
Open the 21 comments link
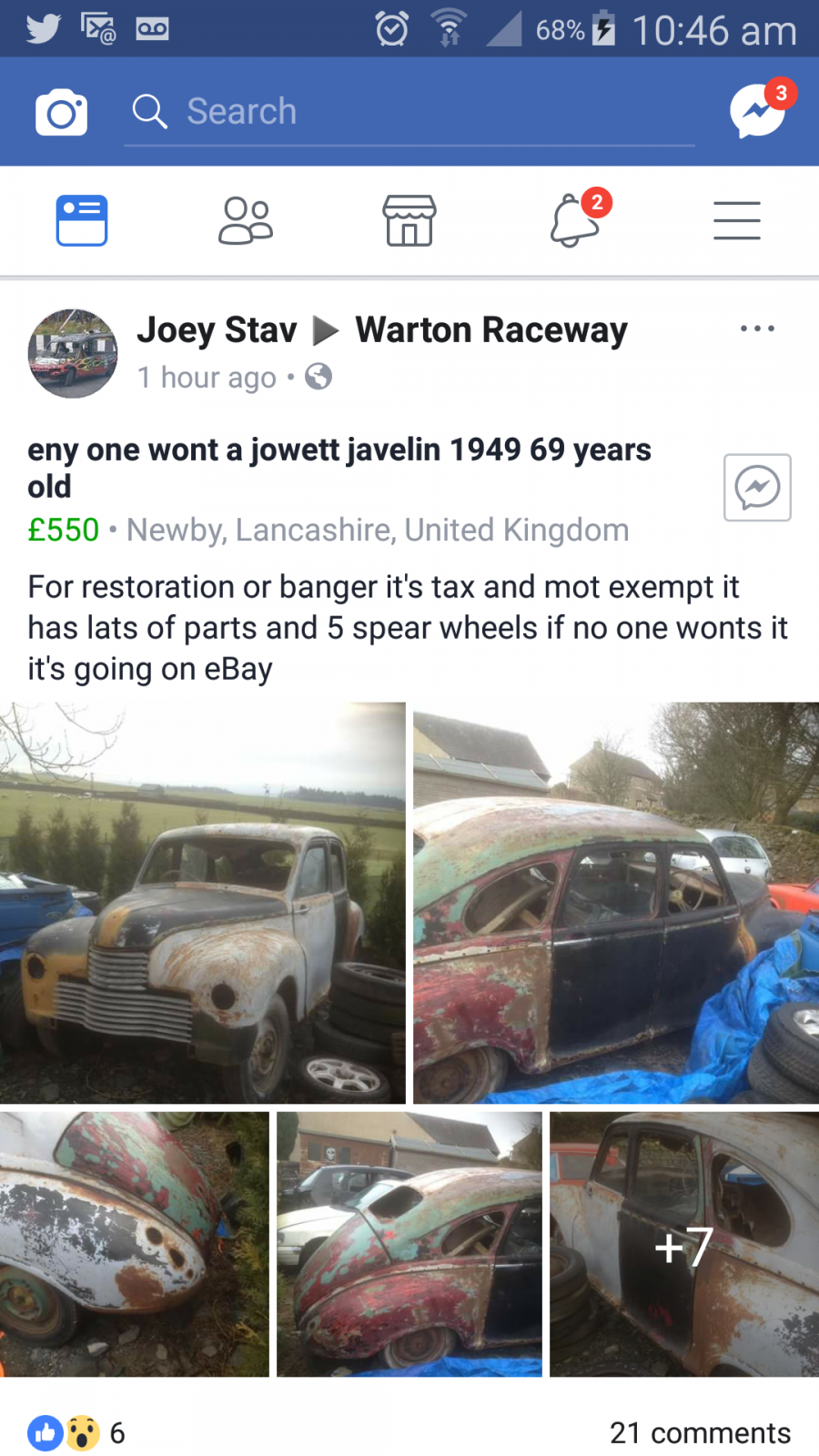point(700,1432)
